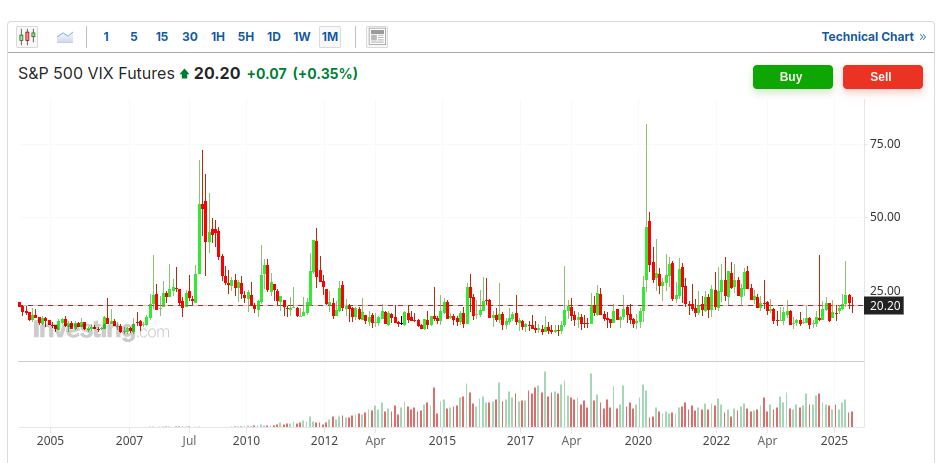
Task: Select the 1M monthly interval
Action: pyautogui.click(x=330, y=37)
